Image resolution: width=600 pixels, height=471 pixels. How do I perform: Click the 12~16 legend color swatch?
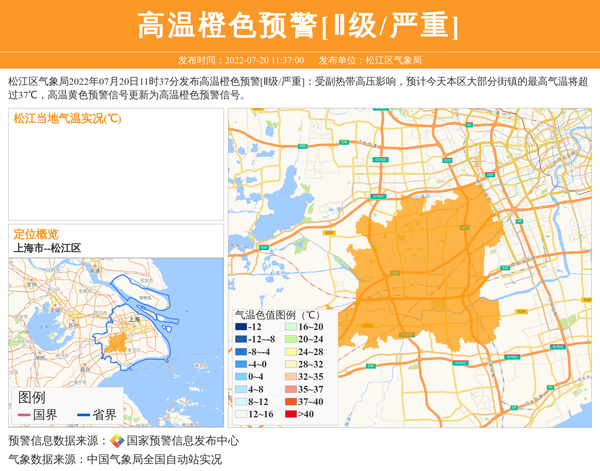[241, 413]
